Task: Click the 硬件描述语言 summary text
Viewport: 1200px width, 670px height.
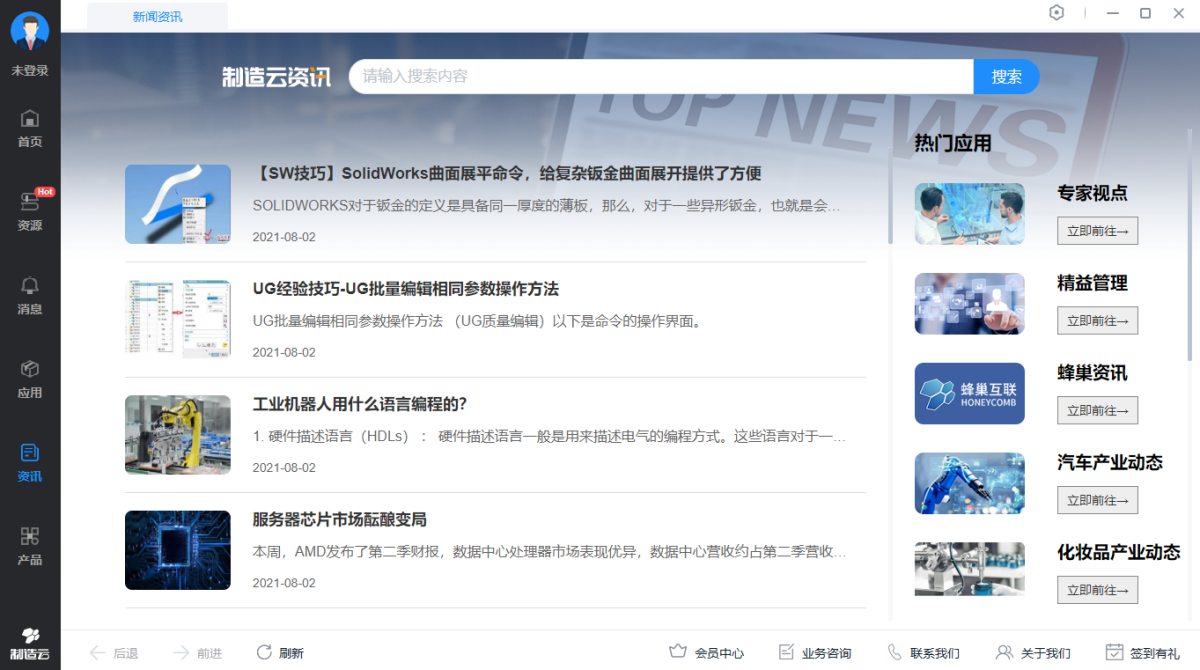Action: [x=549, y=437]
